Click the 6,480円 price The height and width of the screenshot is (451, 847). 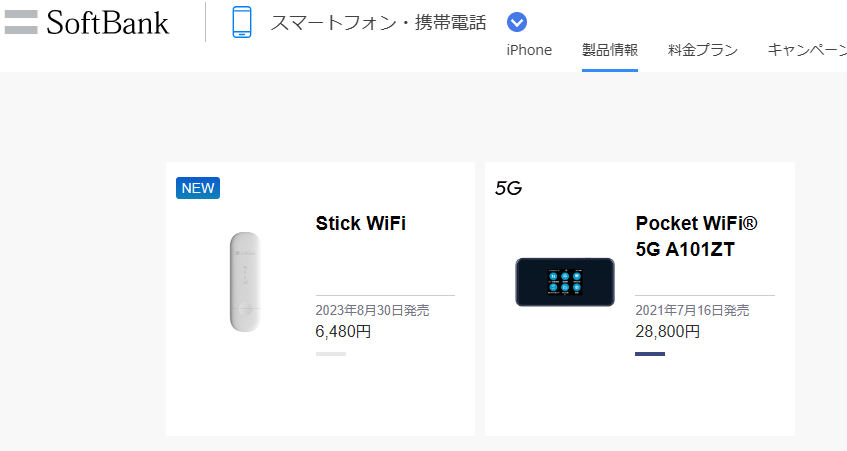pos(343,330)
